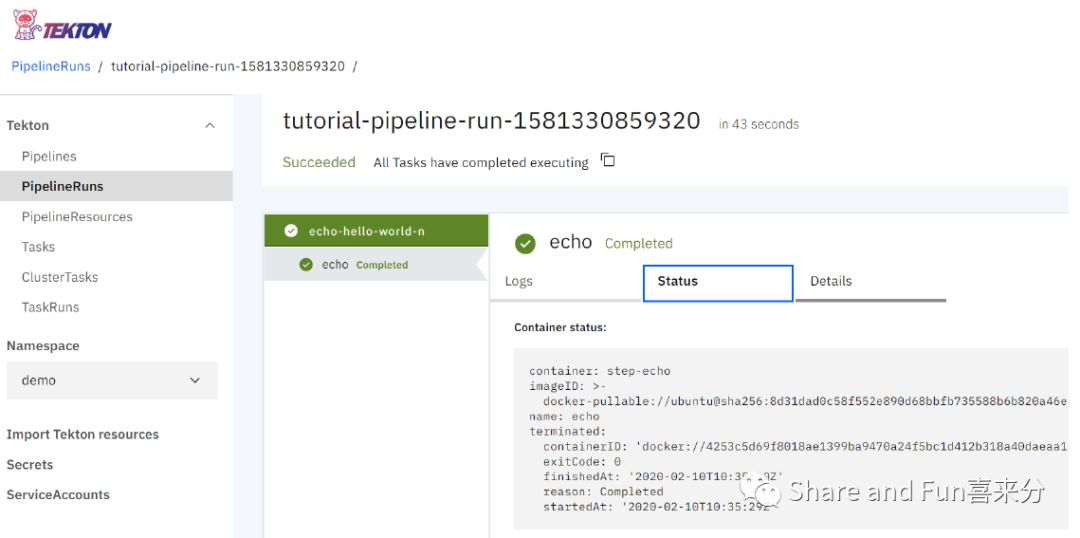Navigate to PipelineResources page
This screenshot has height=538, width=1080.
[77, 216]
